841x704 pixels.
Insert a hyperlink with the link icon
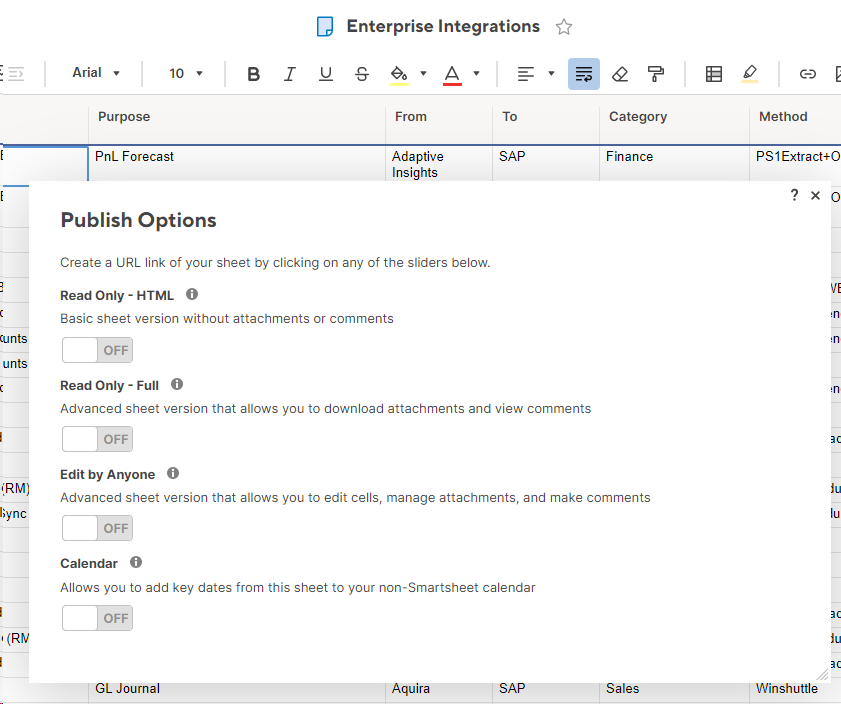(807, 74)
